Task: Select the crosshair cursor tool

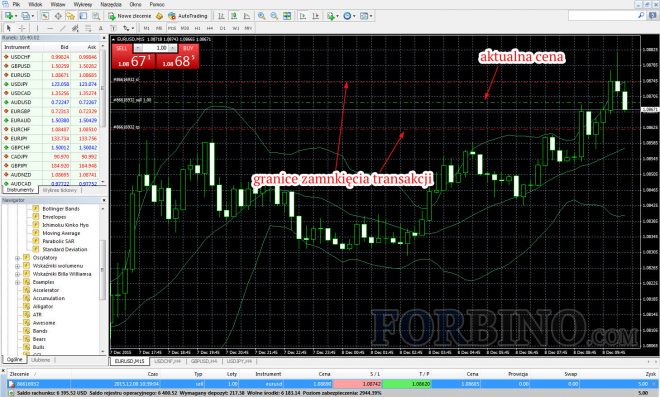Action: [x=22, y=28]
